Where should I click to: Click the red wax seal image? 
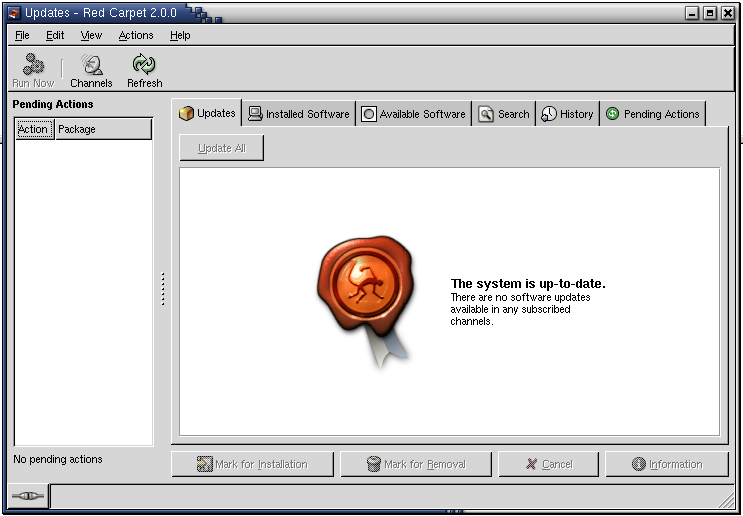pos(365,300)
